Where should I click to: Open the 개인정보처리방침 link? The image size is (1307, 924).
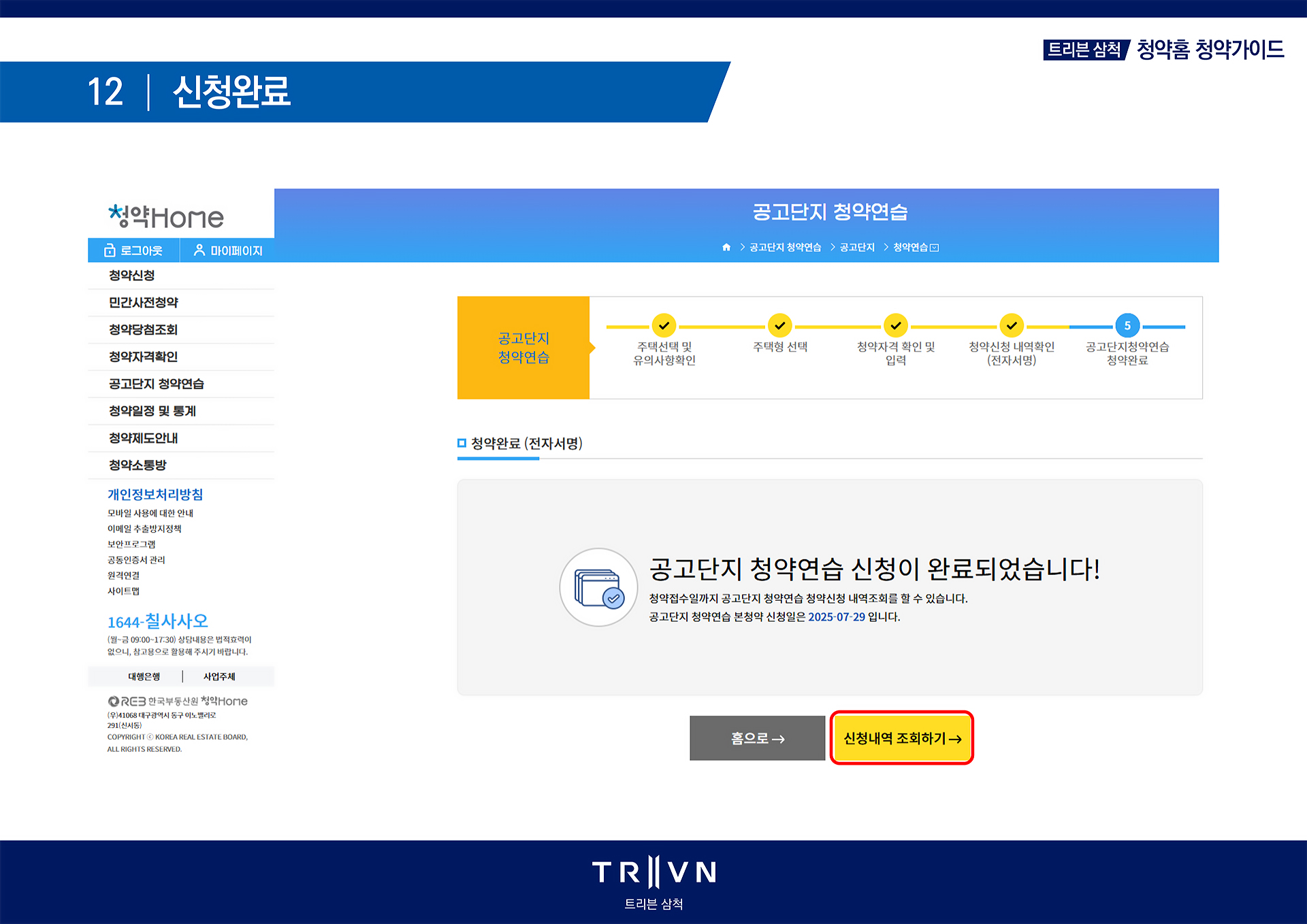coord(155,495)
